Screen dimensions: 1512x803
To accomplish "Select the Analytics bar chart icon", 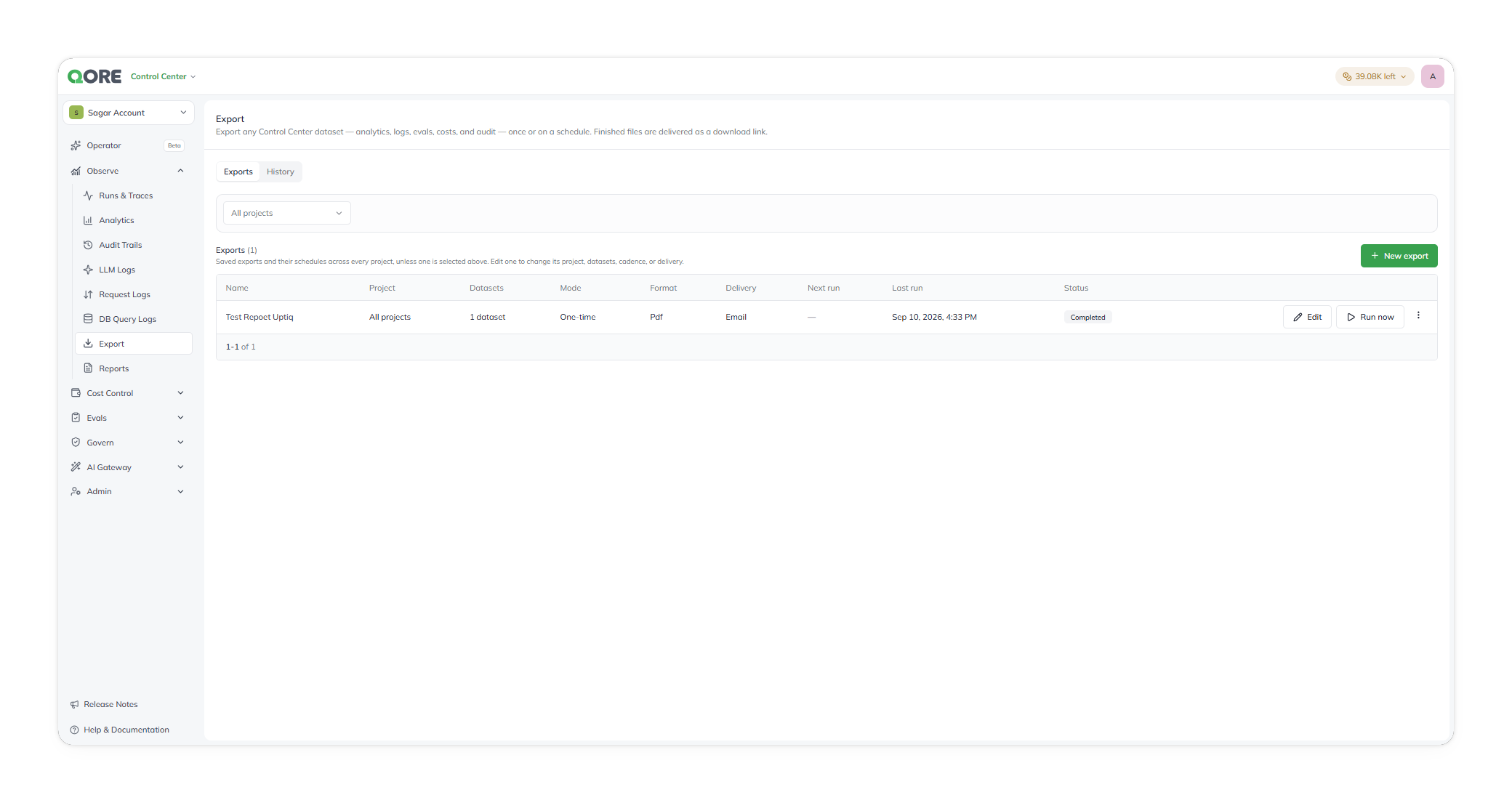I will (88, 220).
